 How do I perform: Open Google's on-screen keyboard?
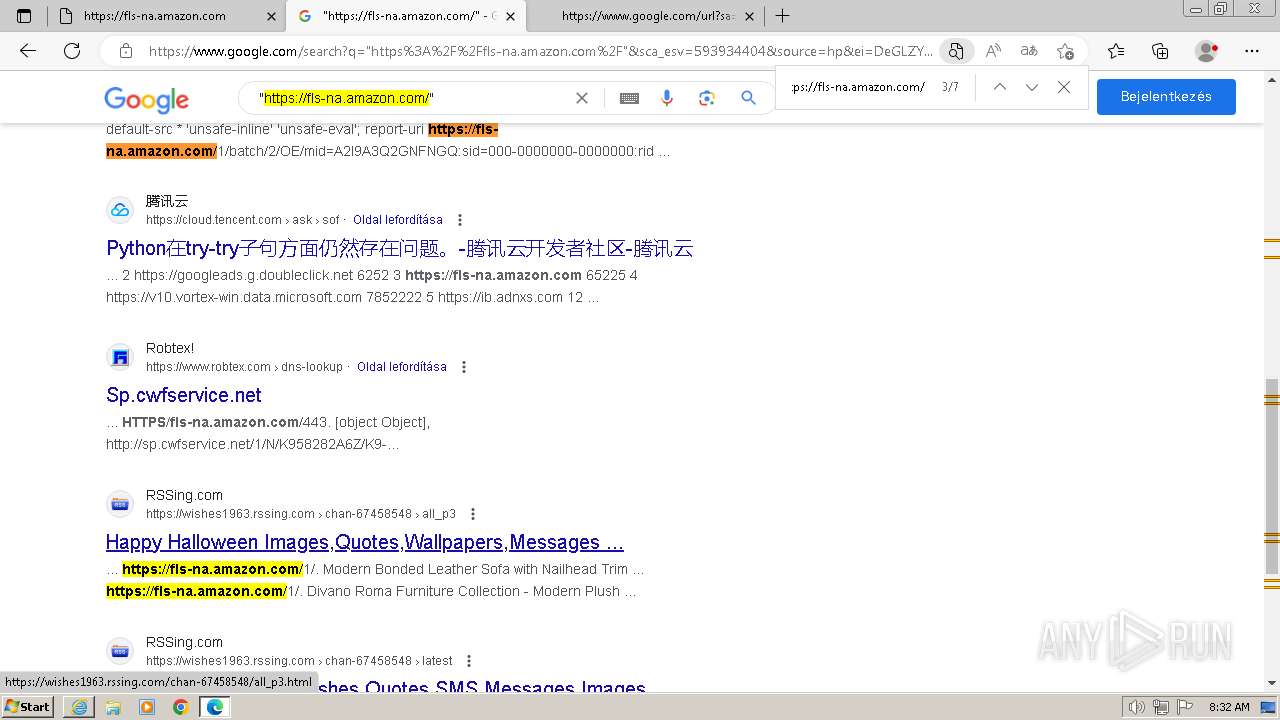[629, 98]
